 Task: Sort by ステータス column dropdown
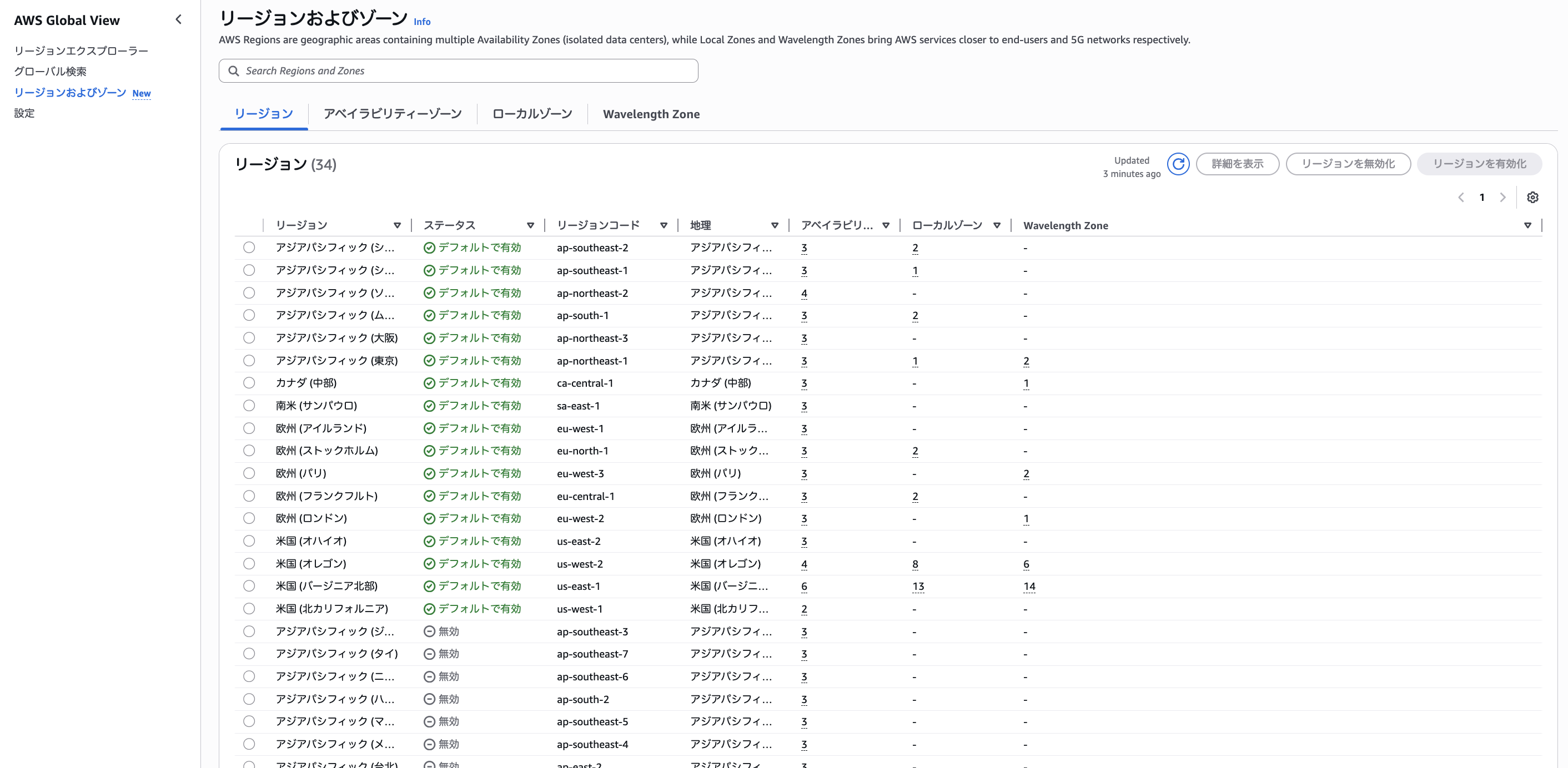click(530, 225)
